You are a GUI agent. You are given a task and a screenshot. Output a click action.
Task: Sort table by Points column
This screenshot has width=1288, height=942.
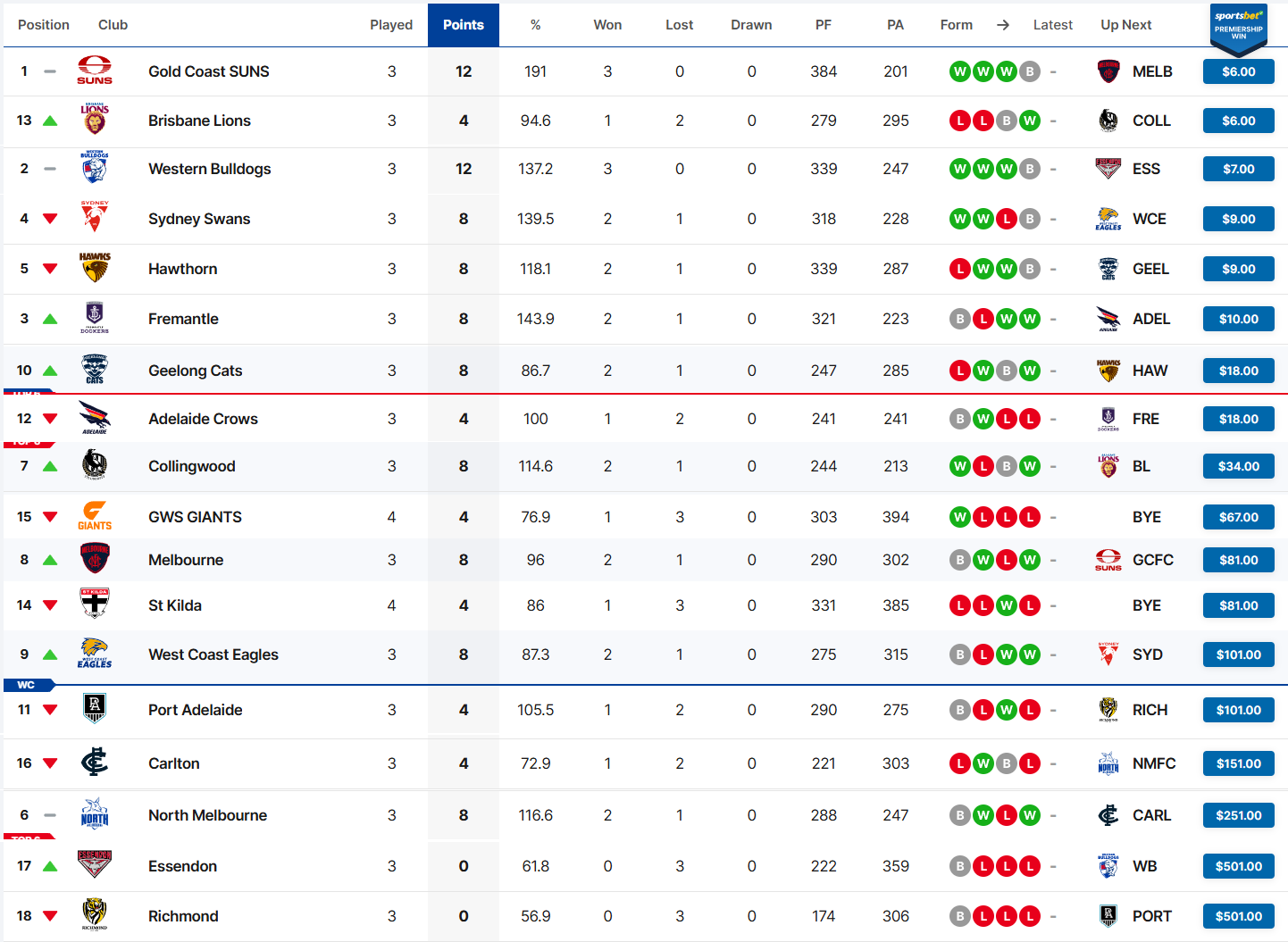(464, 25)
